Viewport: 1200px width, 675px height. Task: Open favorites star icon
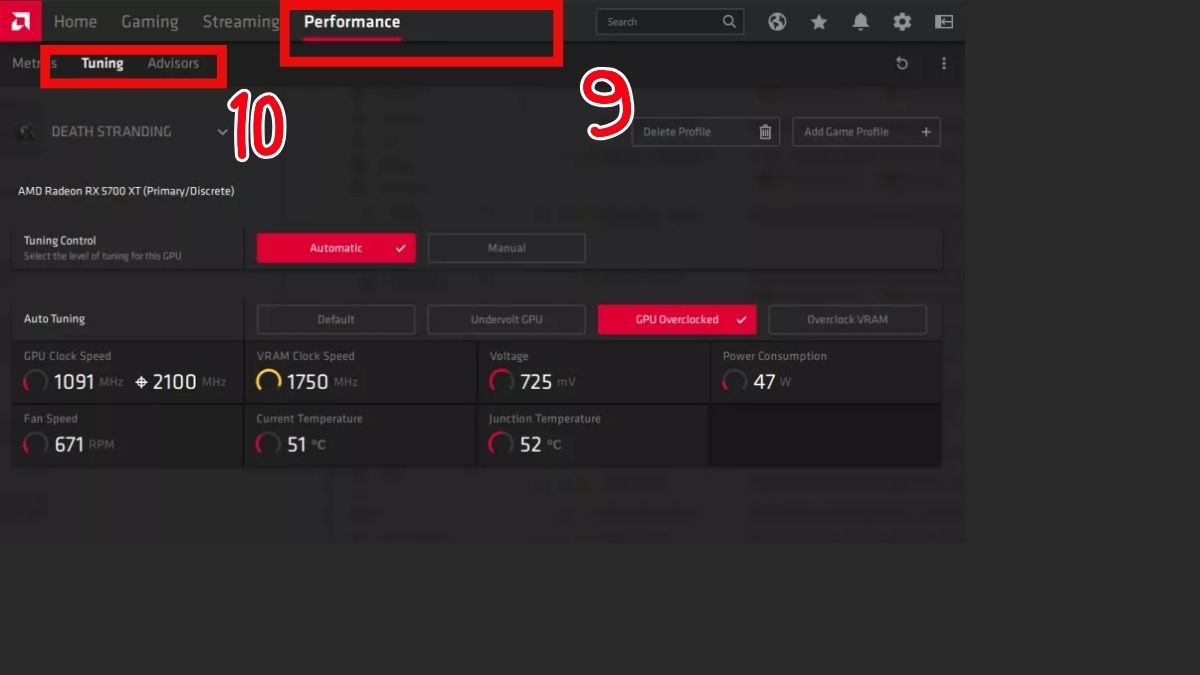pyautogui.click(x=819, y=21)
